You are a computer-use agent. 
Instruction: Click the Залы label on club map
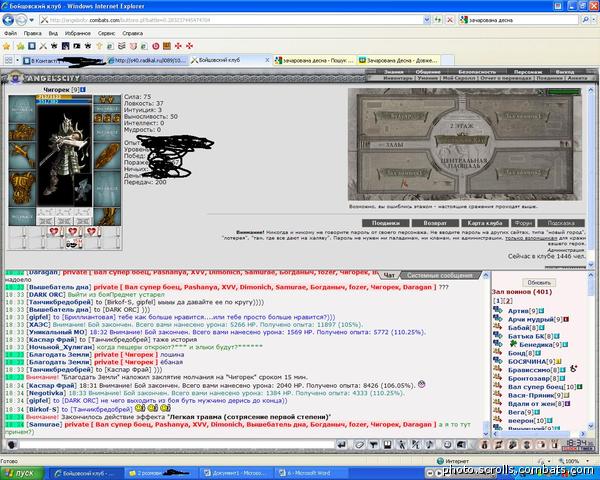(x=394, y=145)
